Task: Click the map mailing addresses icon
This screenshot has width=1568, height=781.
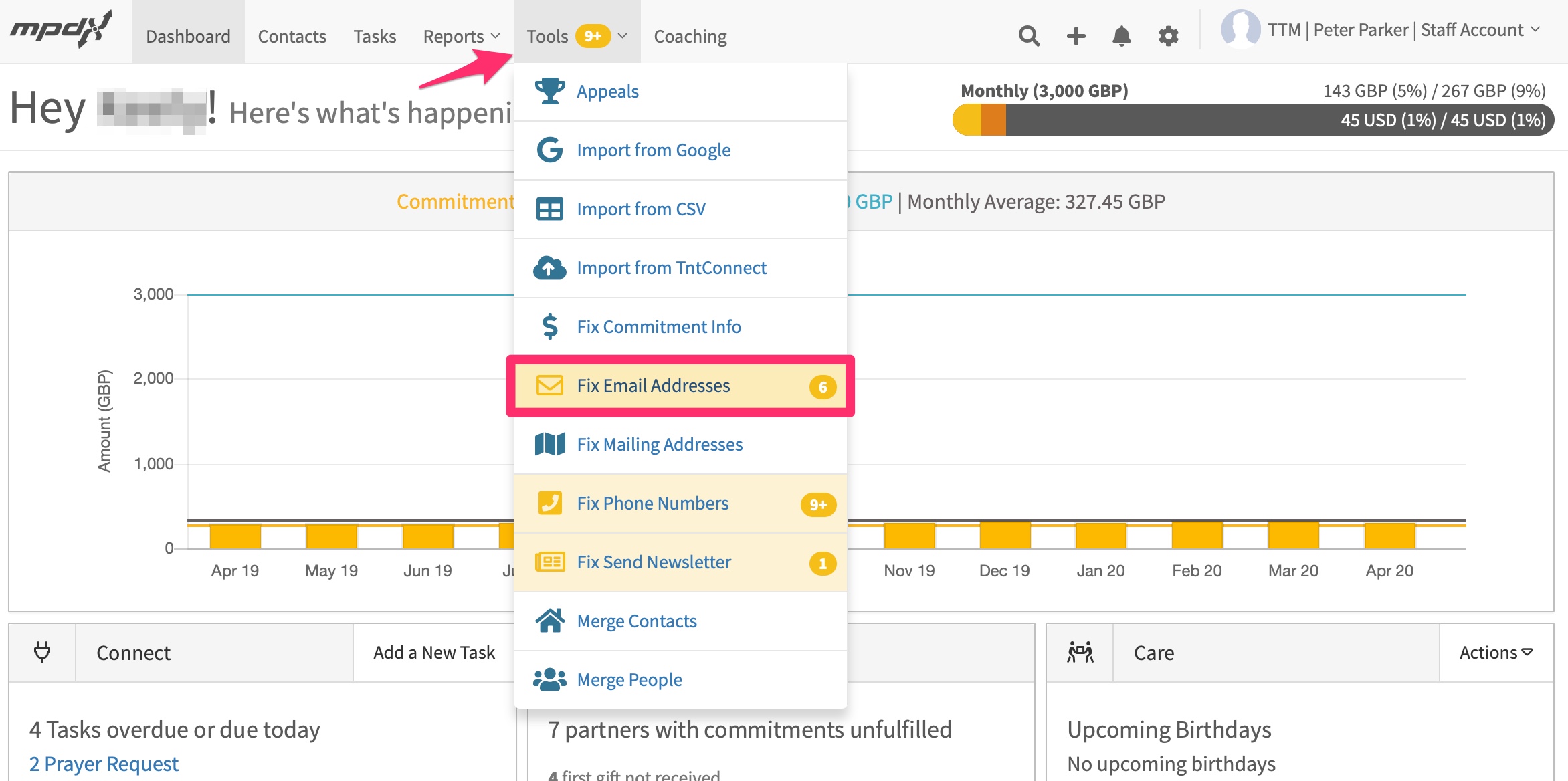Action: tap(550, 444)
